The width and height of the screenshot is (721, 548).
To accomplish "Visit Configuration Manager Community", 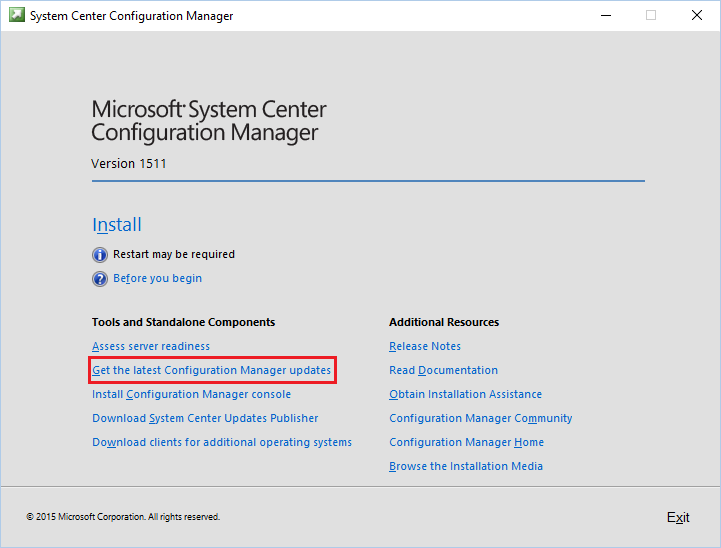I will [x=481, y=418].
